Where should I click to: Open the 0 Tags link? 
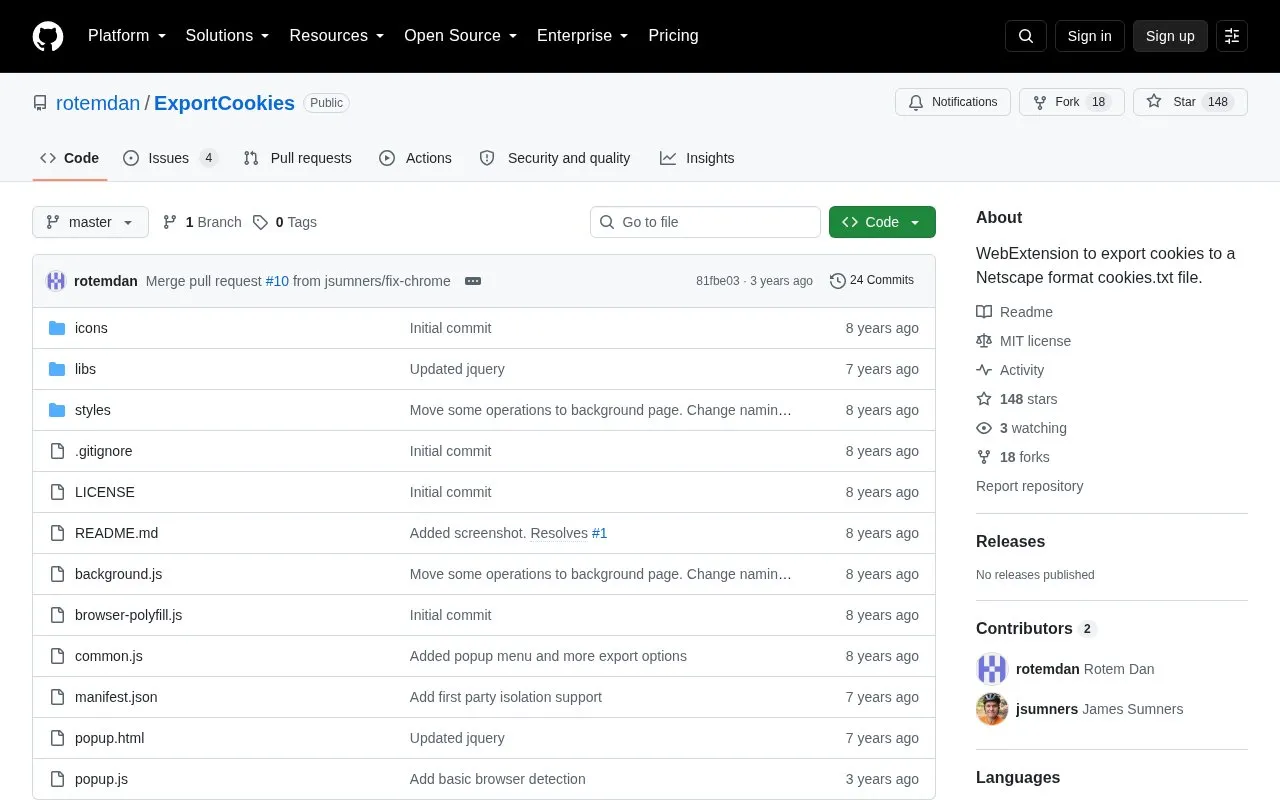pos(285,222)
